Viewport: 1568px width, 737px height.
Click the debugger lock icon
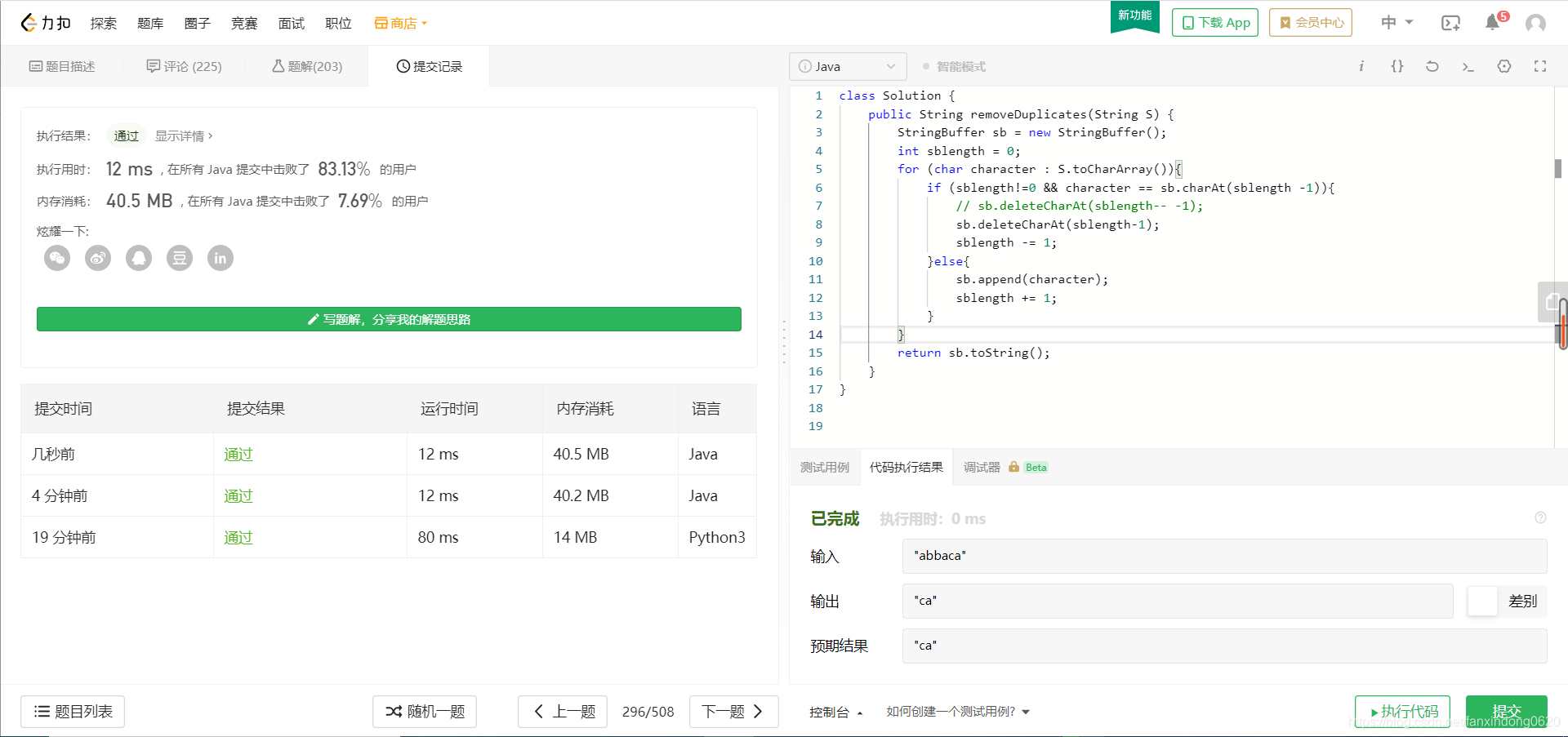[x=1013, y=467]
